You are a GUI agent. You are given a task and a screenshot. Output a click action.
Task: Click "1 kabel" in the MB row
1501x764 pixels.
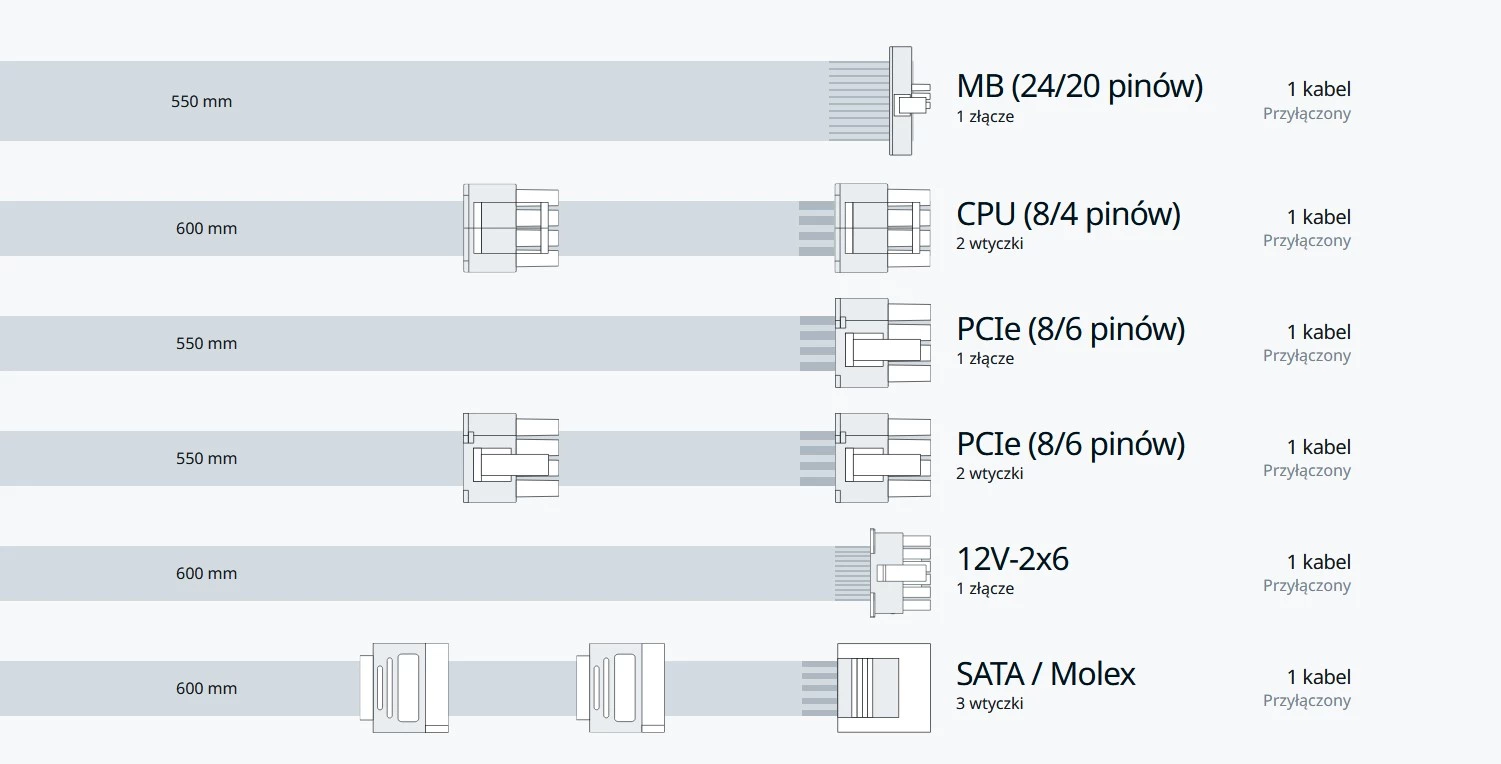point(1318,89)
